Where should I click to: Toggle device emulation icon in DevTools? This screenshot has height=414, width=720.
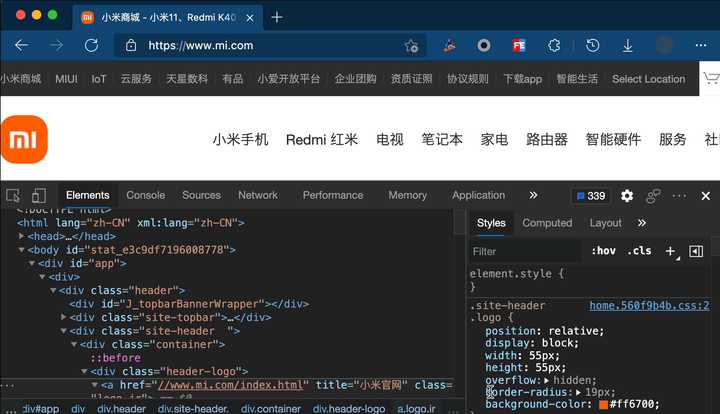click(39, 196)
